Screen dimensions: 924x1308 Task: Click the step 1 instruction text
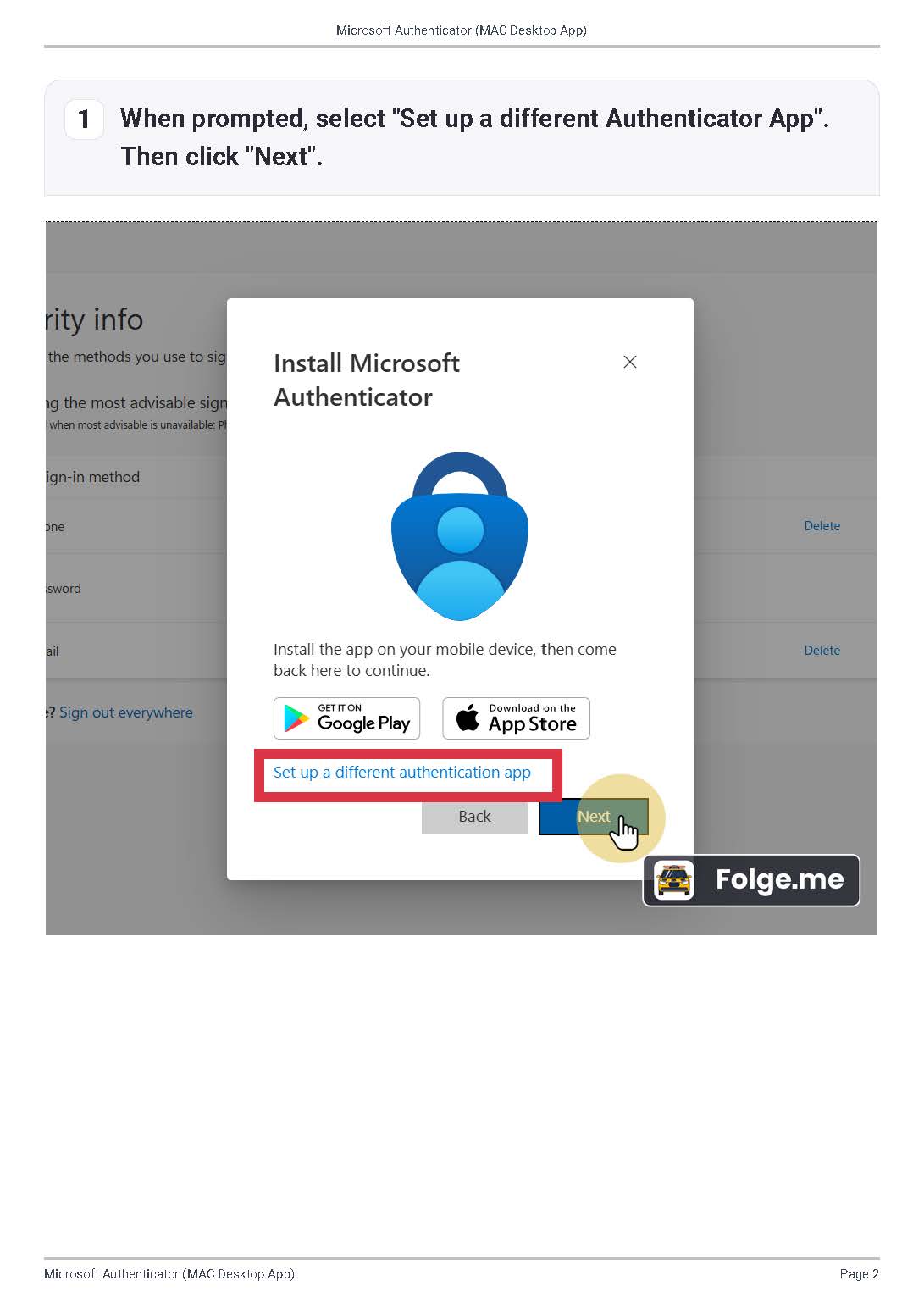pos(474,137)
